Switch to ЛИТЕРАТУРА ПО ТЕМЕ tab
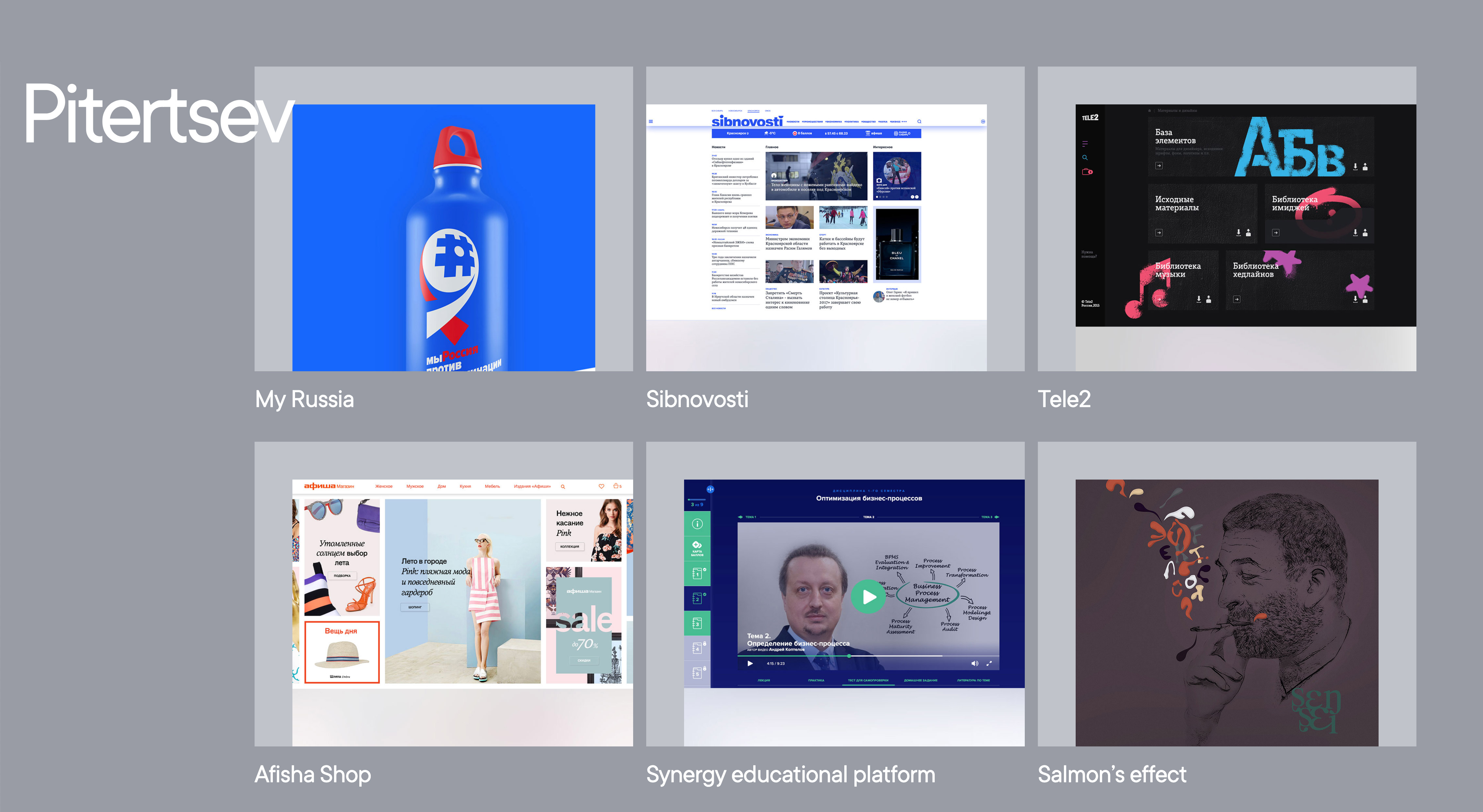The height and width of the screenshot is (812, 1483). click(974, 680)
